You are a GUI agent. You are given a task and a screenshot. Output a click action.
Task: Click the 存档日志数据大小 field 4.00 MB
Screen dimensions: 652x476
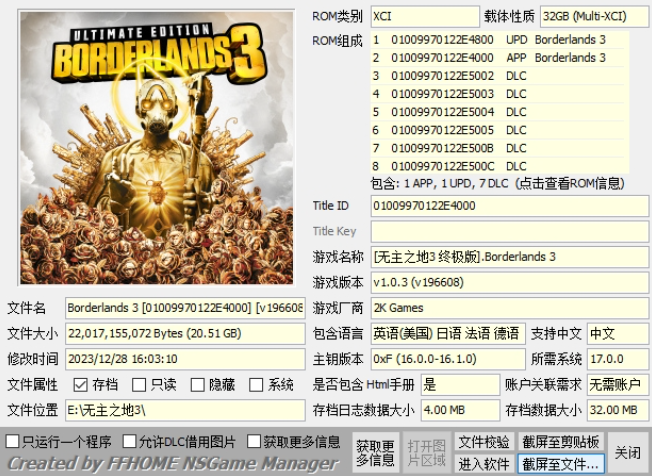[x=460, y=411]
